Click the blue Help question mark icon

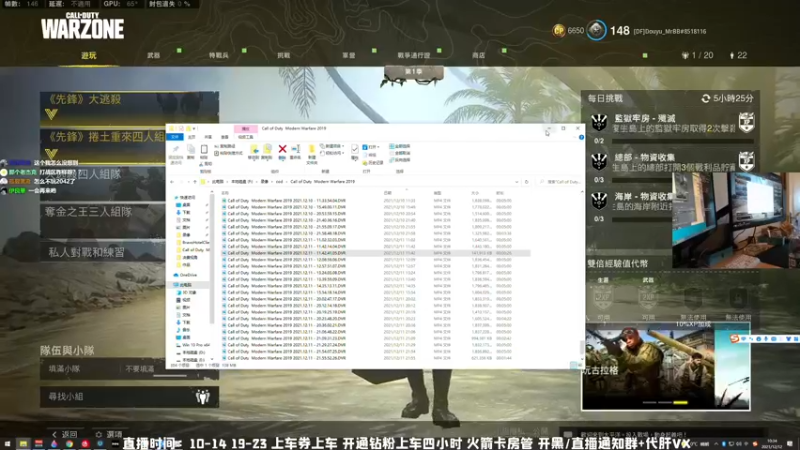581,137
